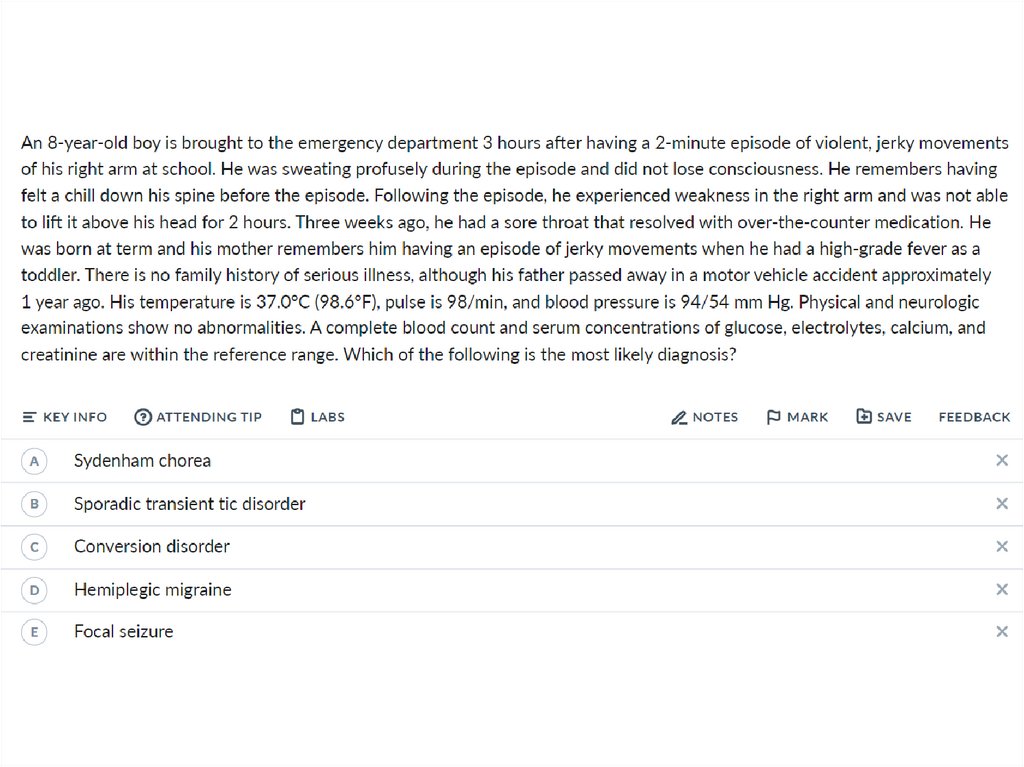This screenshot has width=1024, height=767.
Task: Cross out Sporadic transient tic disorder
Action: [1001, 504]
